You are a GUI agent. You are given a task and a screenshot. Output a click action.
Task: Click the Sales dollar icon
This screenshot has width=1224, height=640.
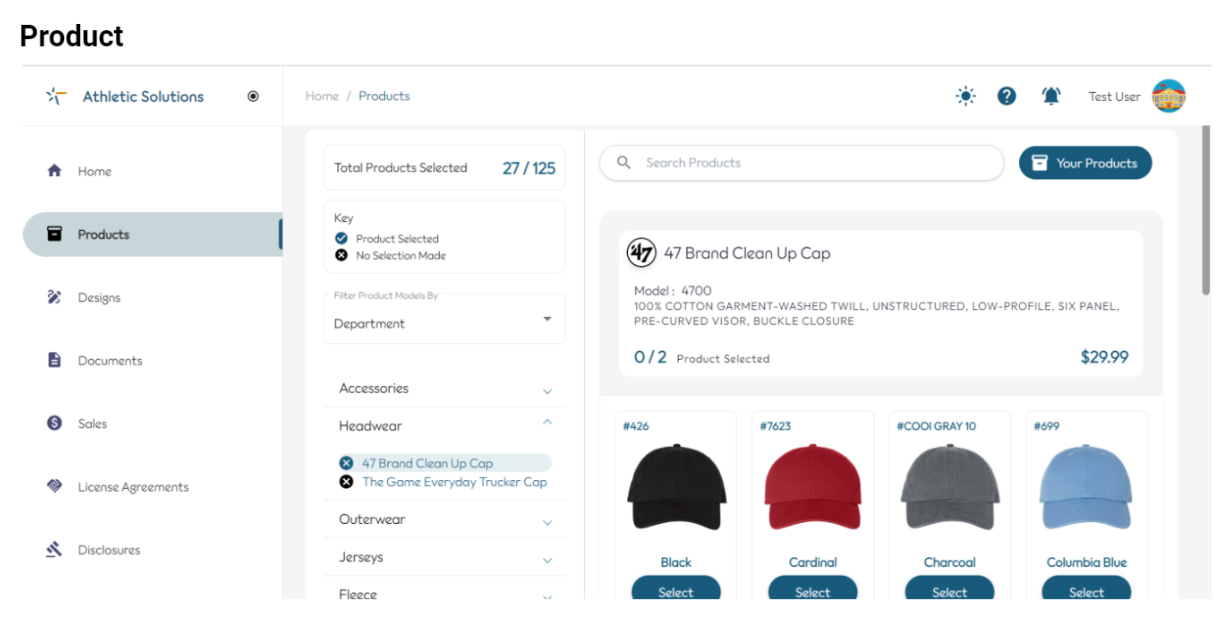[x=55, y=423]
